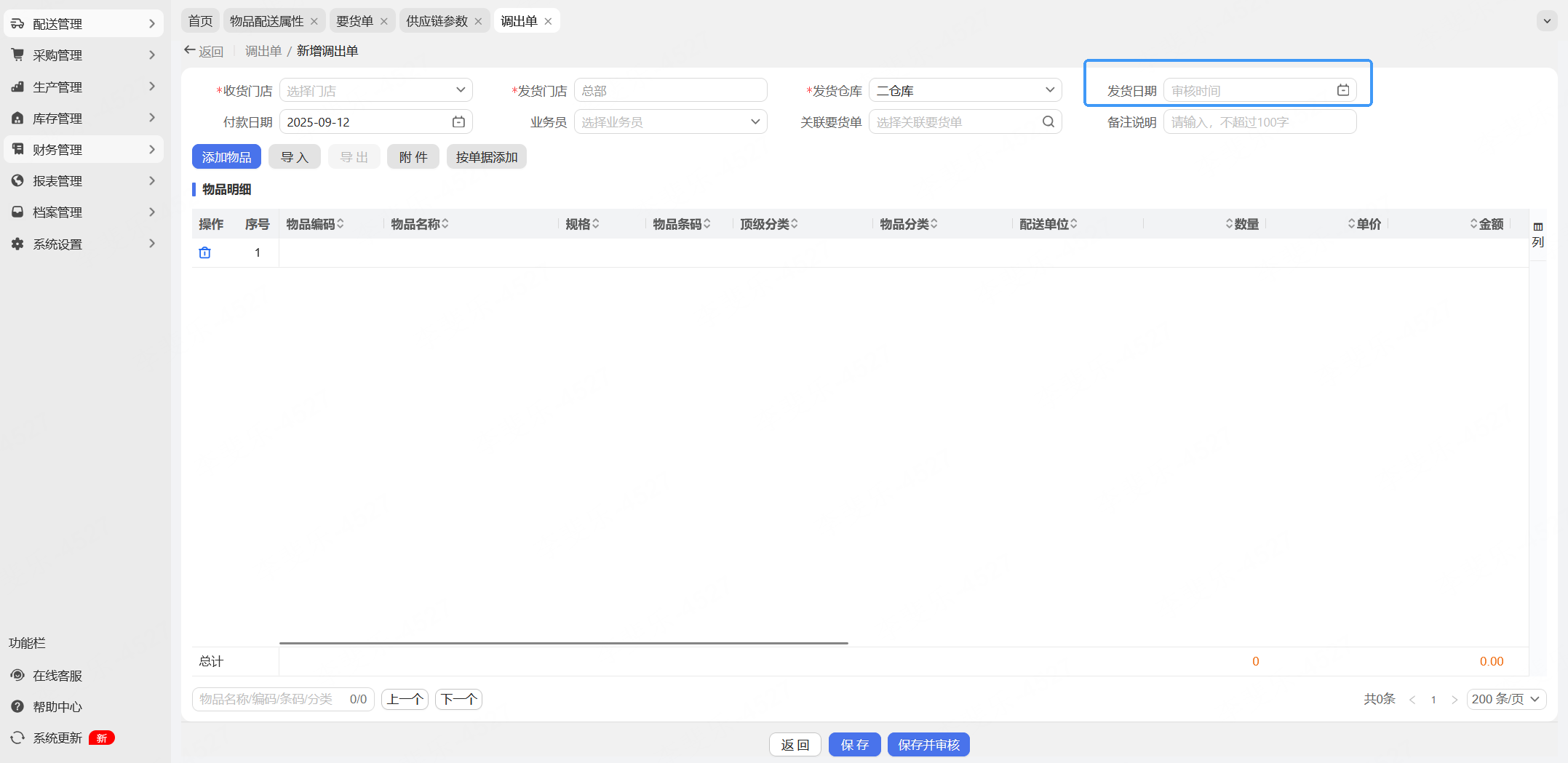Click the 生产管理 icon in sidebar
Viewport: 1568px width, 763px height.
17,87
